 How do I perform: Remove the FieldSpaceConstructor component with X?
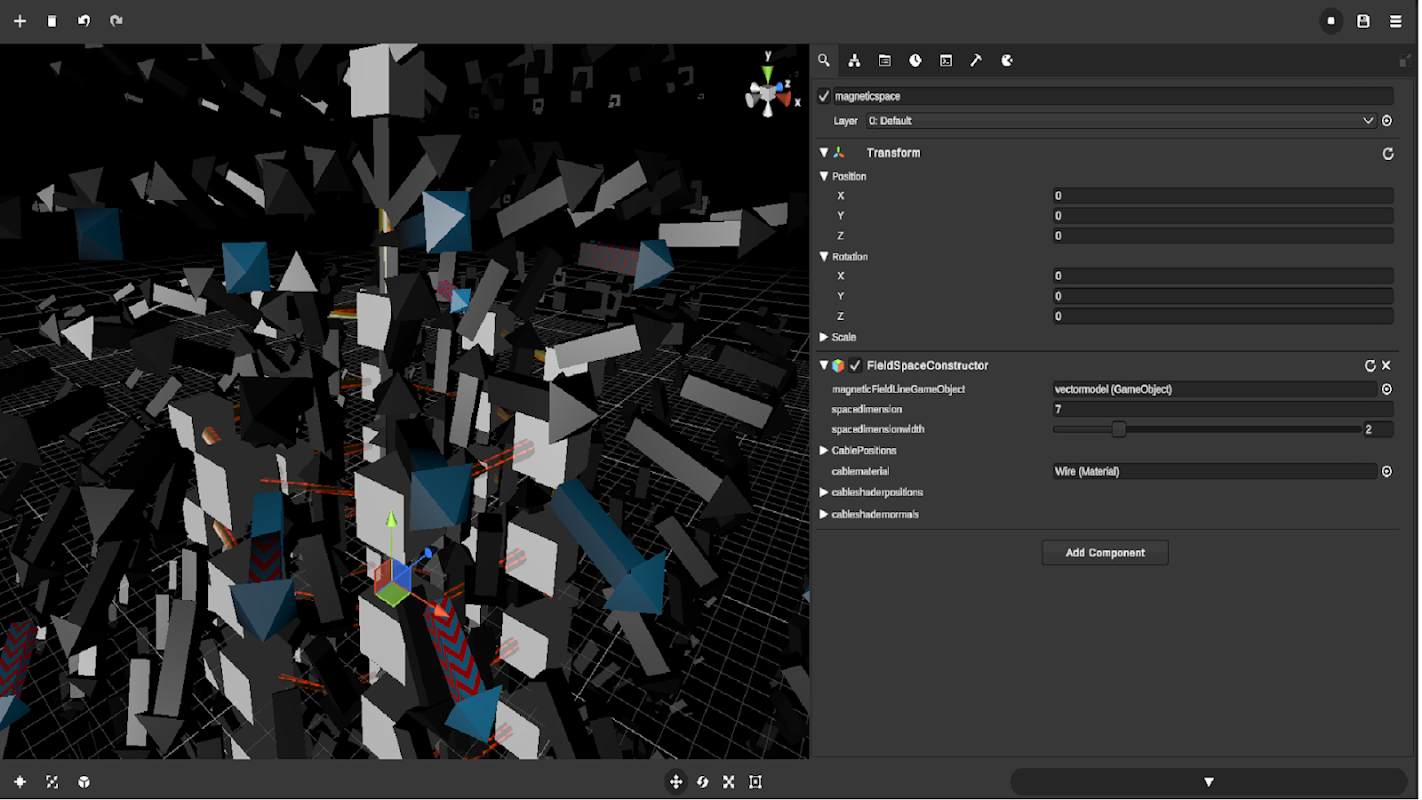click(x=1386, y=366)
